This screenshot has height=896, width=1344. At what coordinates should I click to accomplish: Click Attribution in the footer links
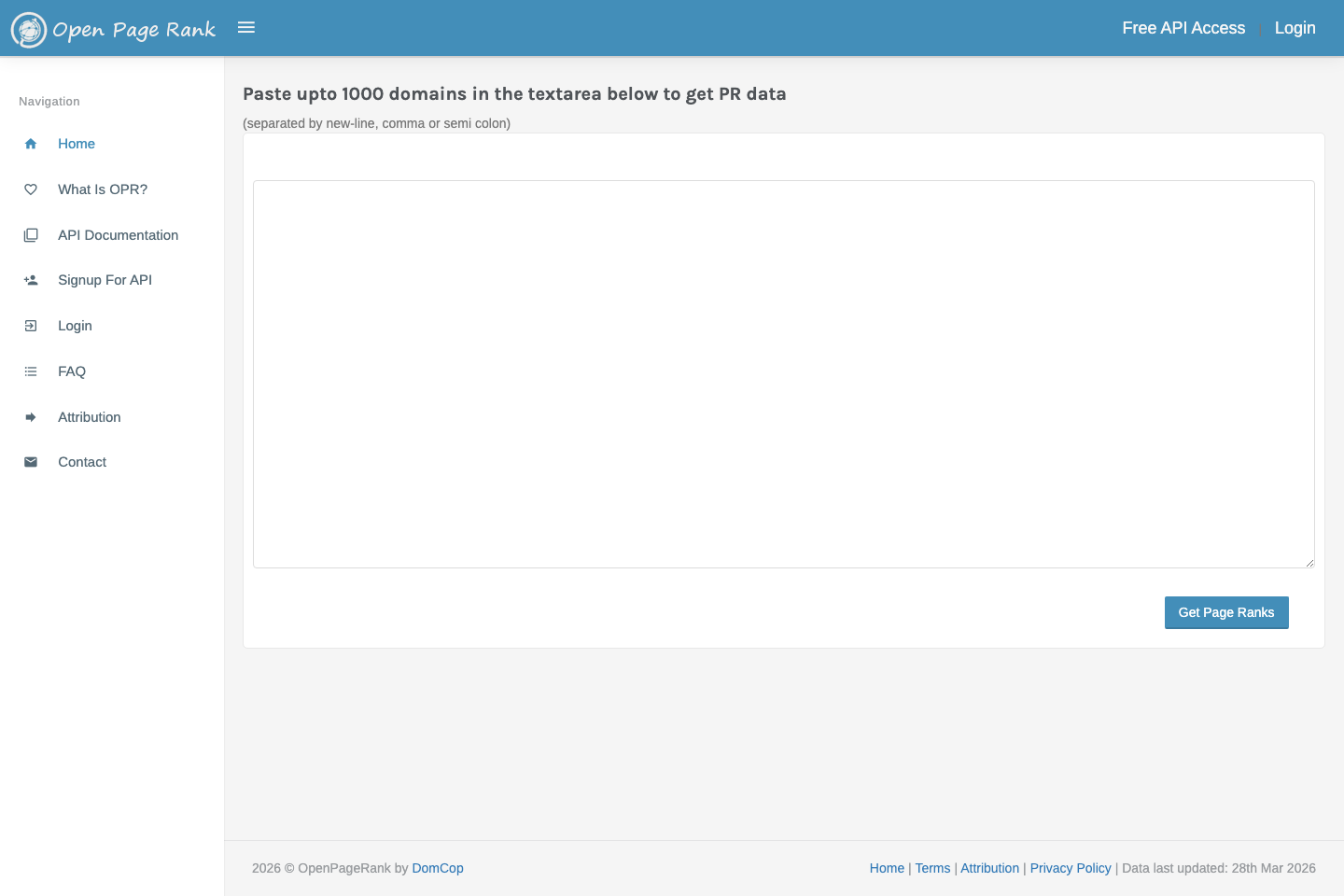click(989, 868)
